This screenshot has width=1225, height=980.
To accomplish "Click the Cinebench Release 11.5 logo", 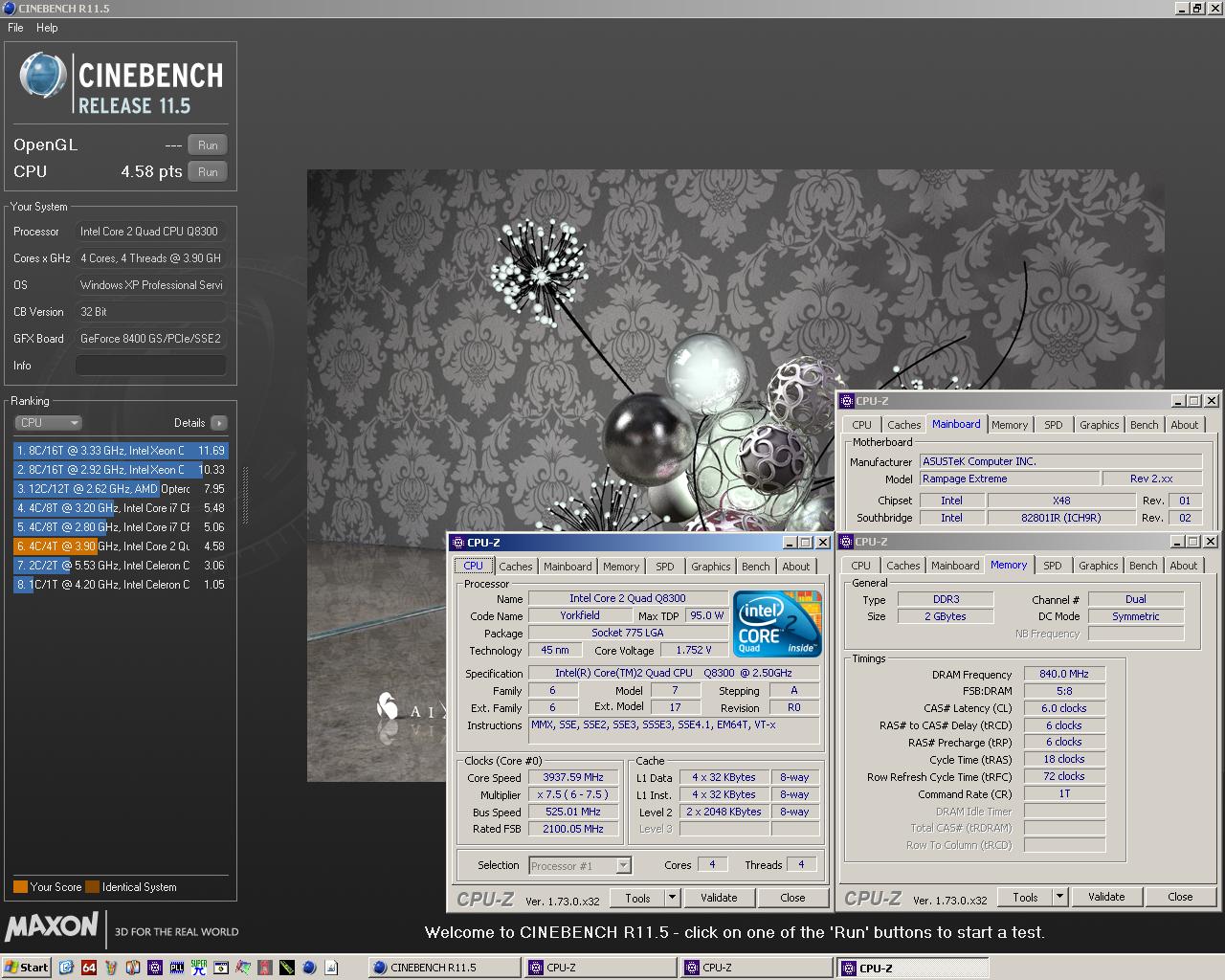I will (x=122, y=84).
